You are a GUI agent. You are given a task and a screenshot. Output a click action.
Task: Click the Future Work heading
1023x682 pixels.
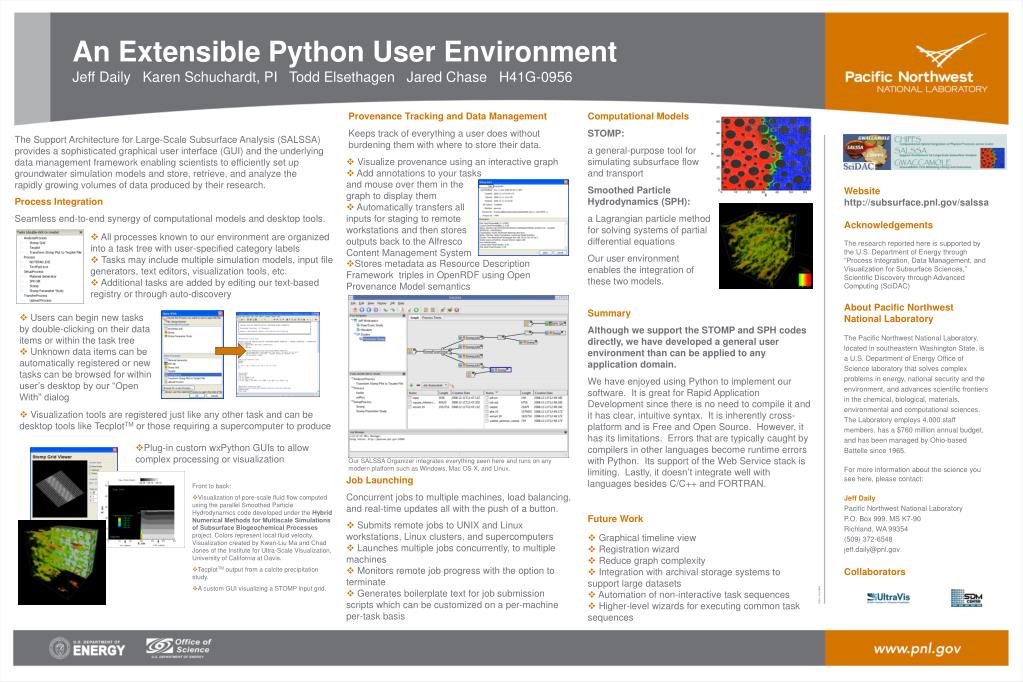pyautogui.click(x=615, y=519)
